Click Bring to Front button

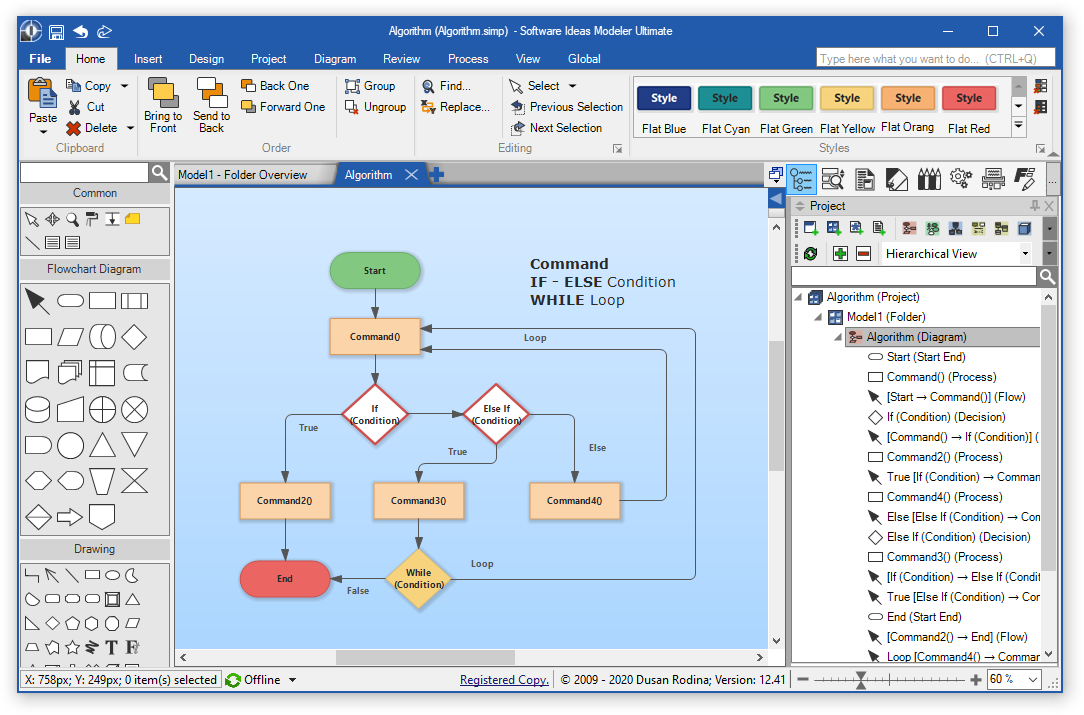[x=163, y=105]
